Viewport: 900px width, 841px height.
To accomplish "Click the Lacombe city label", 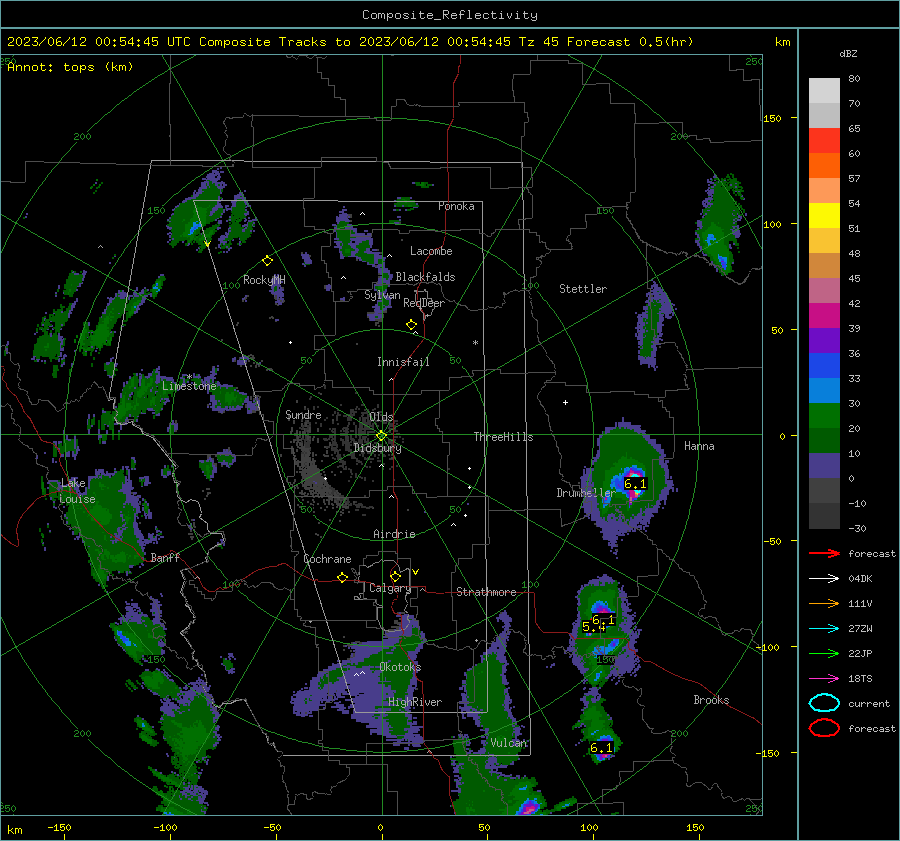I will coord(431,251).
